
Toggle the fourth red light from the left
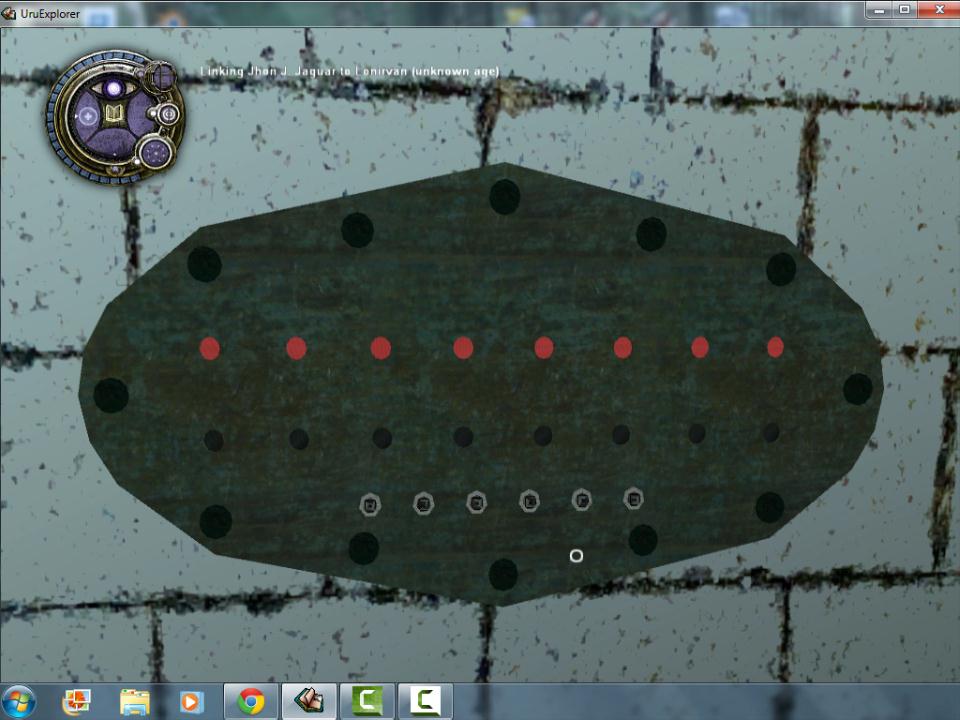463,348
